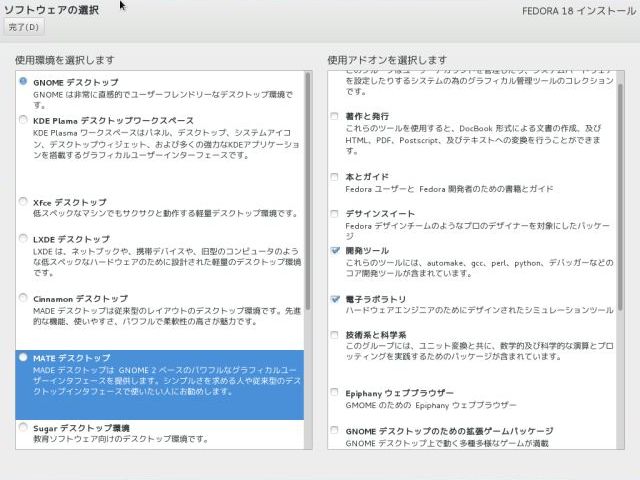
Task: Click the GNOME デスクトップのための拡張ゲームパッケージ label
Action: (x=449, y=431)
